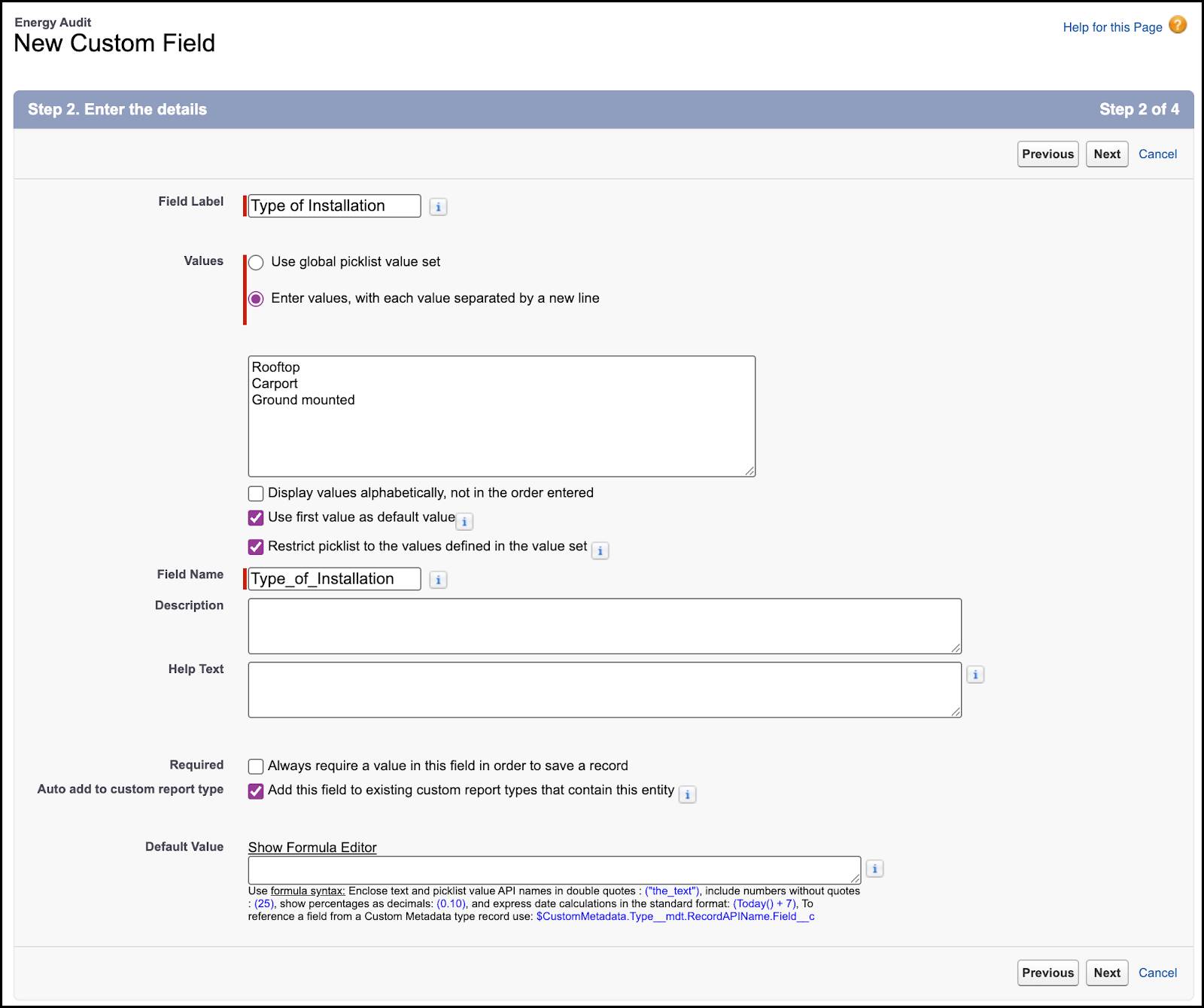
Task: Click the info icon beside Default Value box
Action: (874, 869)
